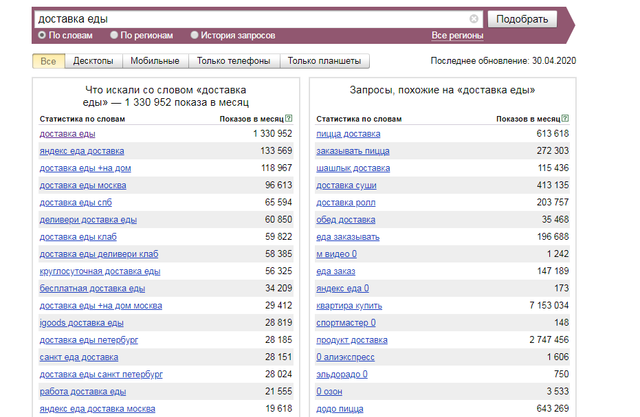Open the 'работа доставка еды' link
The height and width of the screenshot is (417, 640).
[x=83, y=391]
